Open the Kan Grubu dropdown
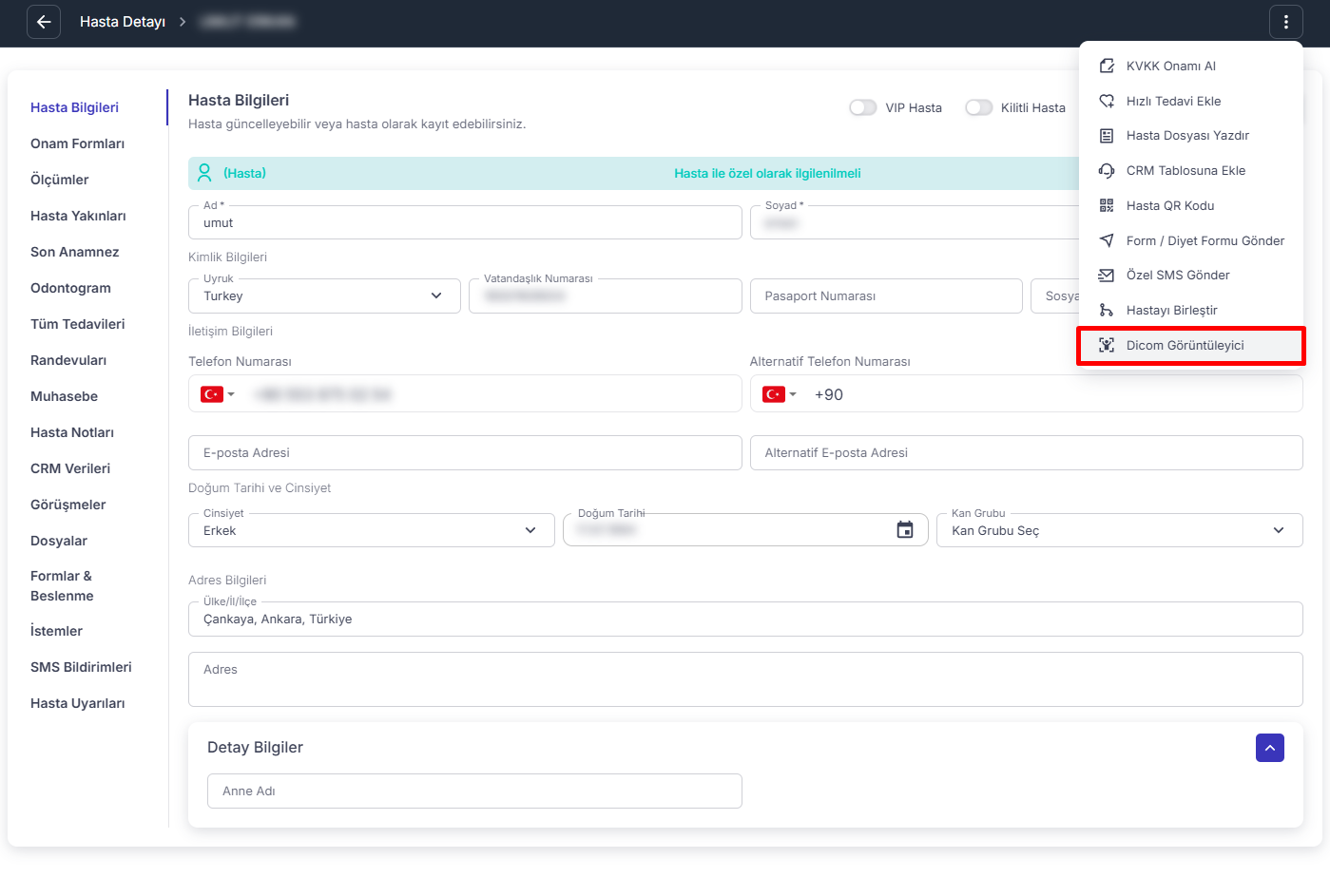 coord(1120,530)
